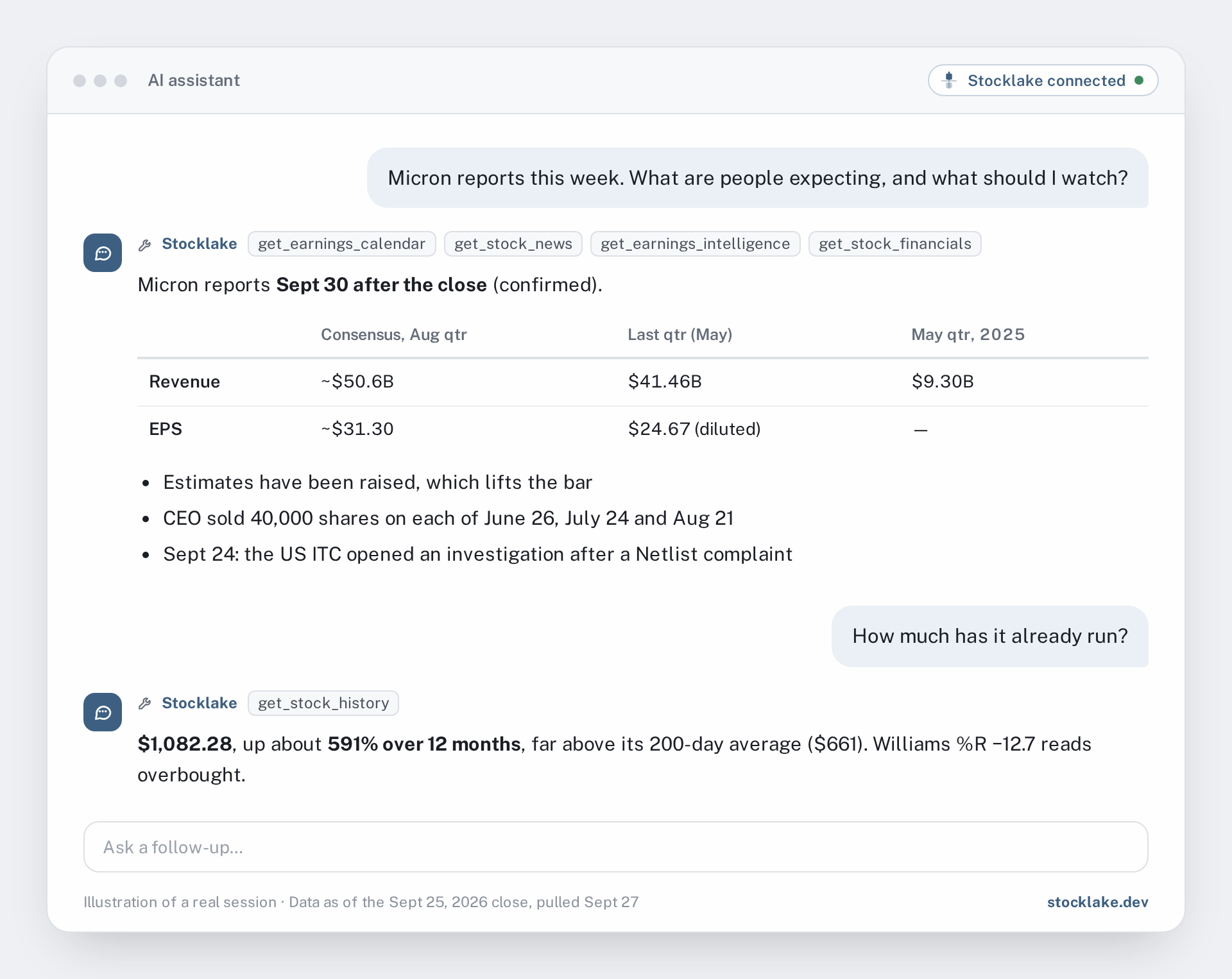Image resolution: width=1232 pixels, height=979 pixels.
Task: Click the 'EPS' row label
Action: click(x=166, y=429)
